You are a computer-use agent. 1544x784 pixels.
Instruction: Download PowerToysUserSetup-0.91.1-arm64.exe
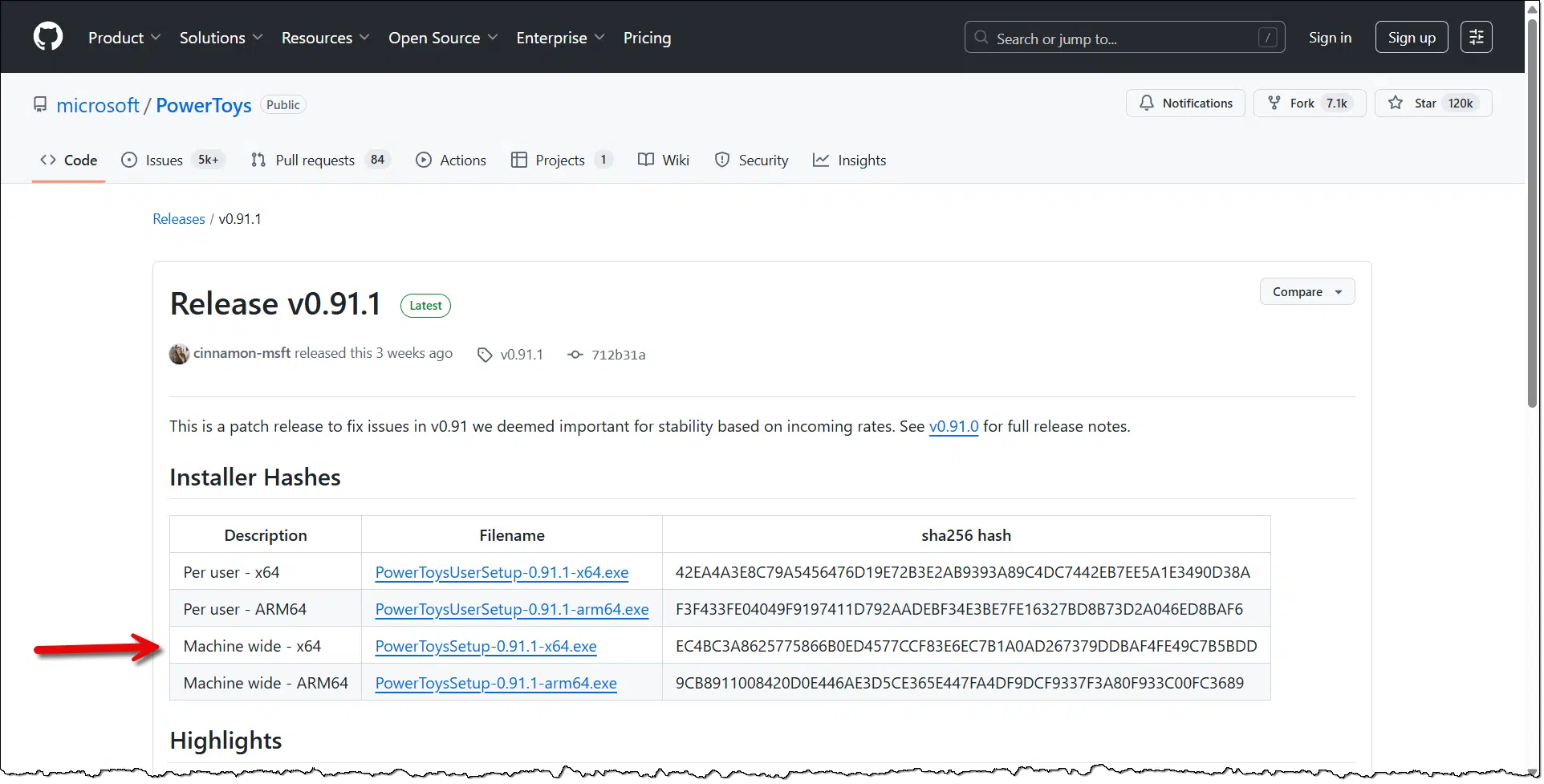(512, 609)
